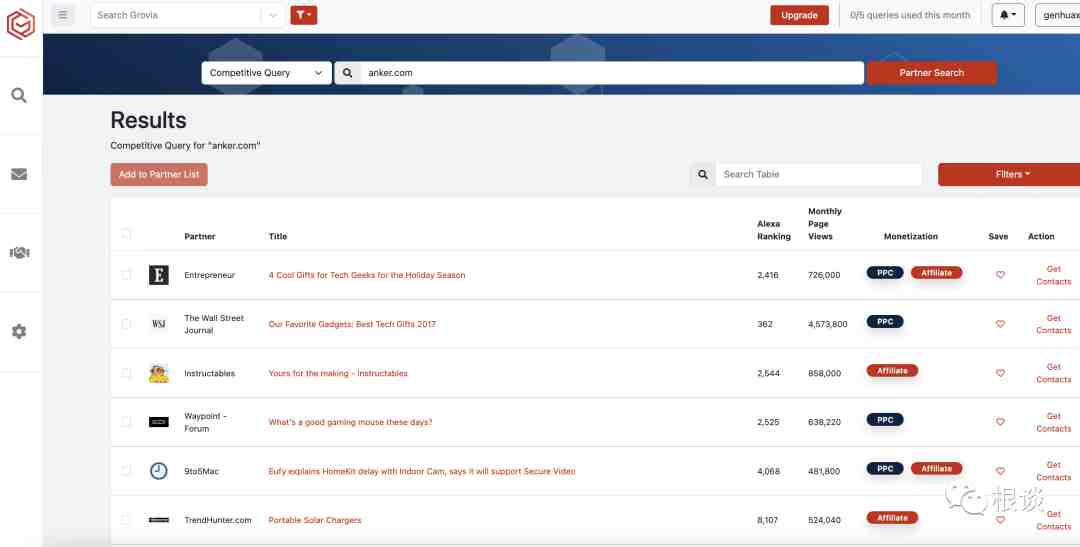Check the Entrepreneur row checkbox

(x=126, y=275)
